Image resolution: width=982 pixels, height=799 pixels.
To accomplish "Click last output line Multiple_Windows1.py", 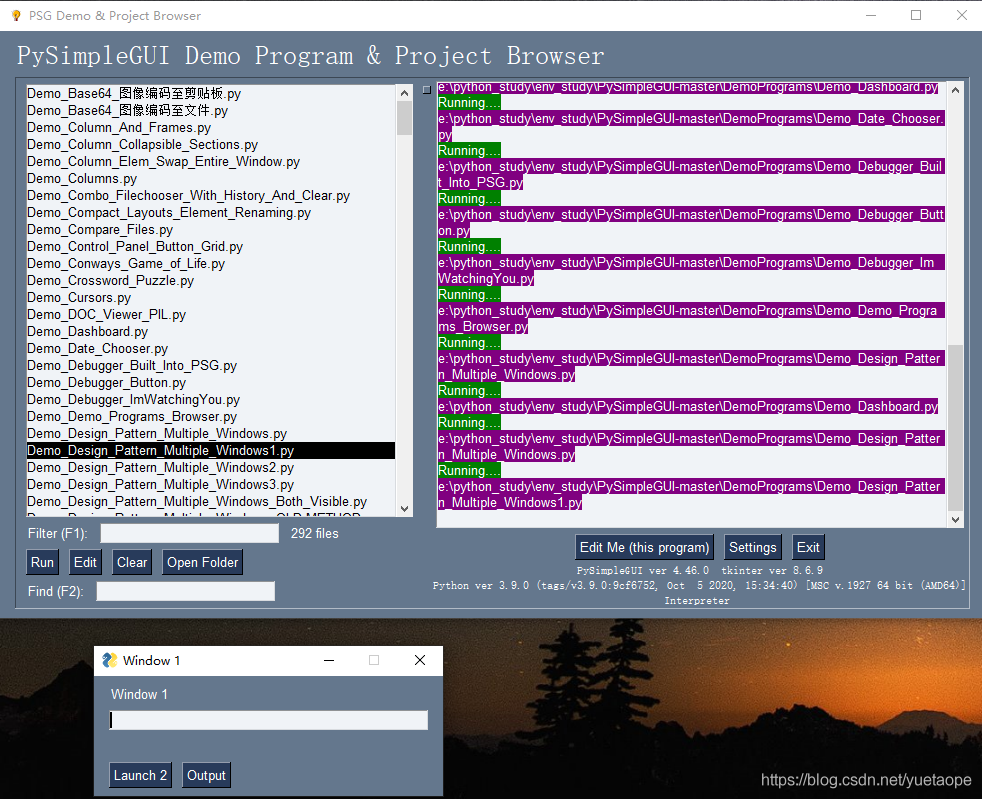I will (691, 495).
